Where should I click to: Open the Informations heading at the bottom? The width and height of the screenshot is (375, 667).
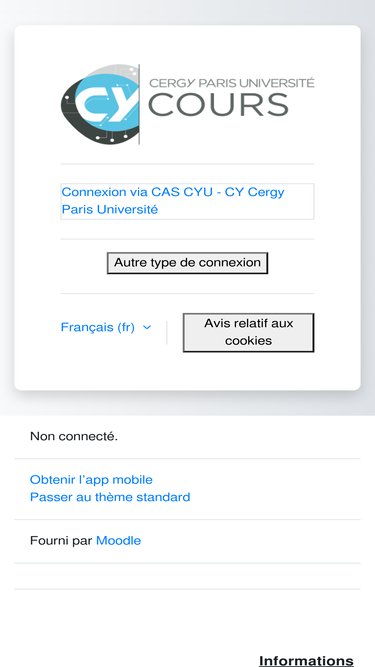point(306,661)
